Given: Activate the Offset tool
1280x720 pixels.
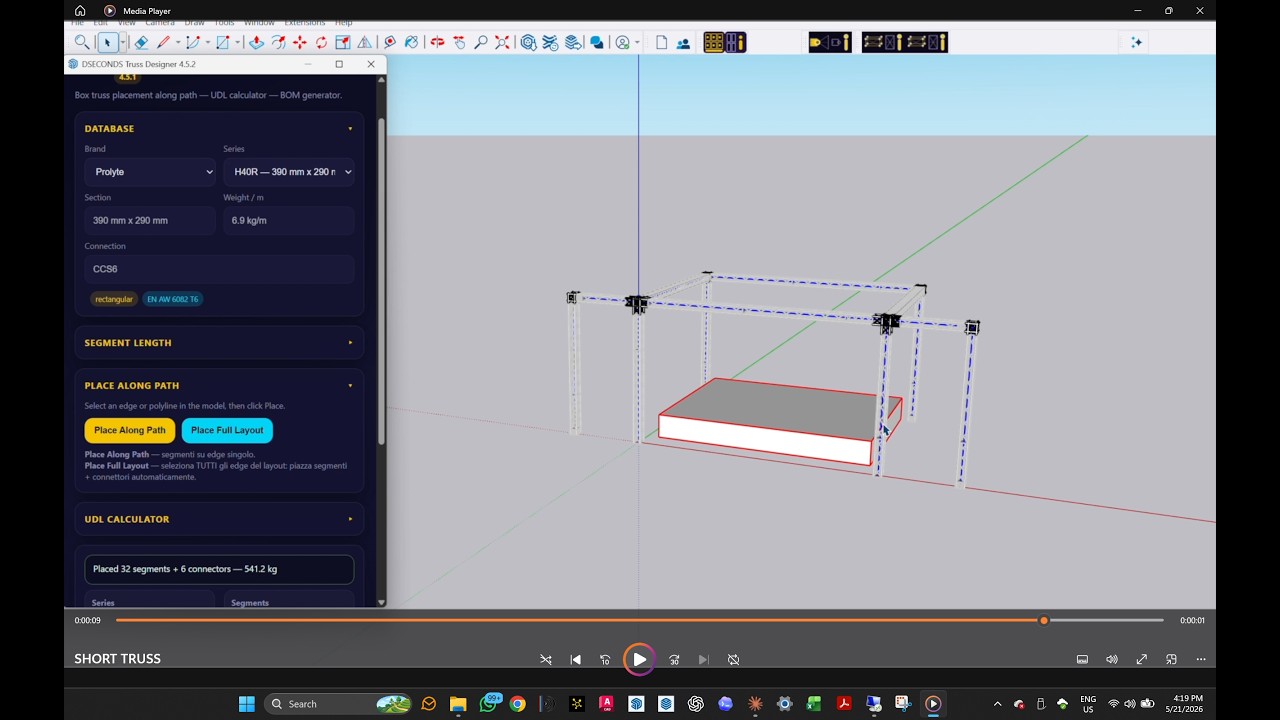Looking at the screenshot, I should (278, 42).
